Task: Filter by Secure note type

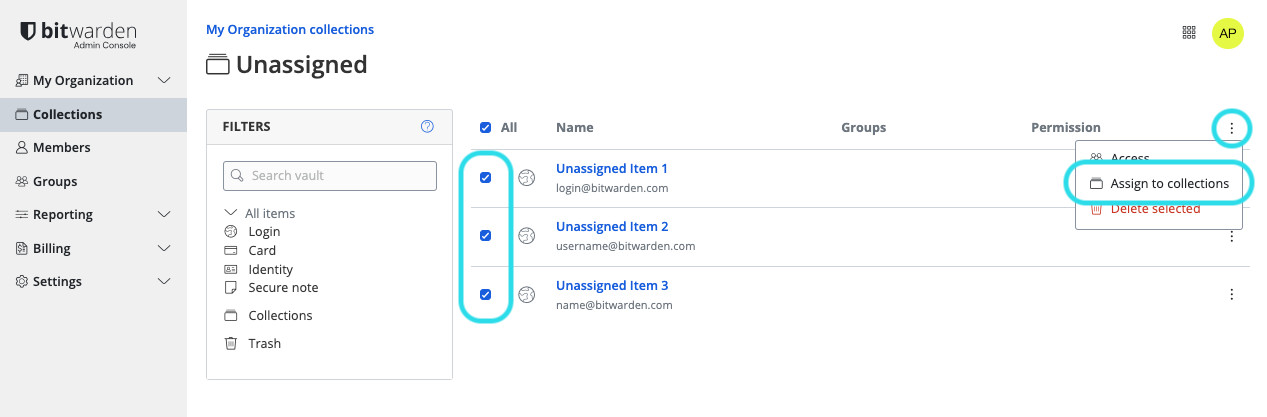Action: (x=283, y=288)
